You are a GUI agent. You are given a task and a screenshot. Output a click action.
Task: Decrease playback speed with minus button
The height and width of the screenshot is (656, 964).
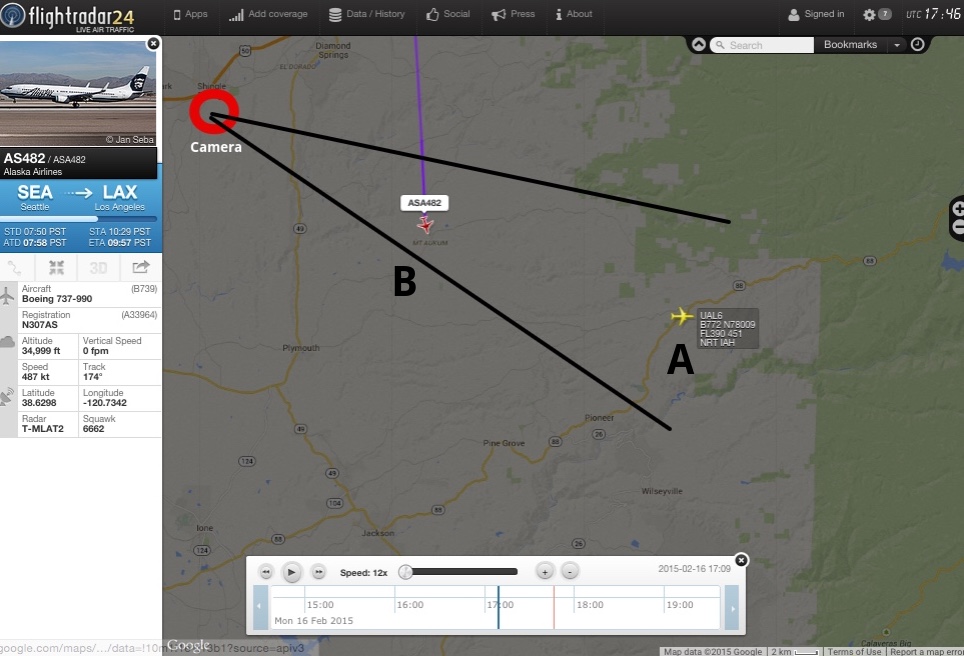[x=570, y=572]
